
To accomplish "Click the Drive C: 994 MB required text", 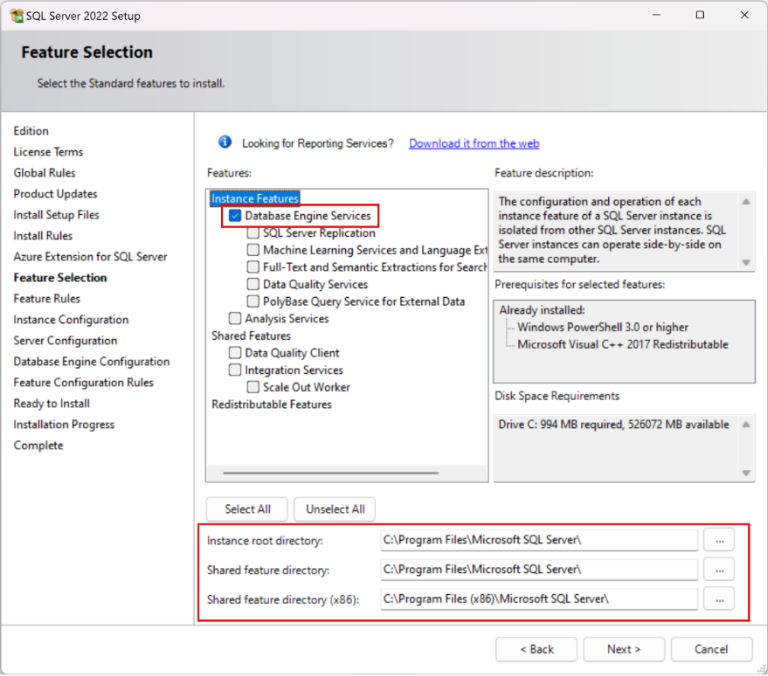I will [x=613, y=424].
